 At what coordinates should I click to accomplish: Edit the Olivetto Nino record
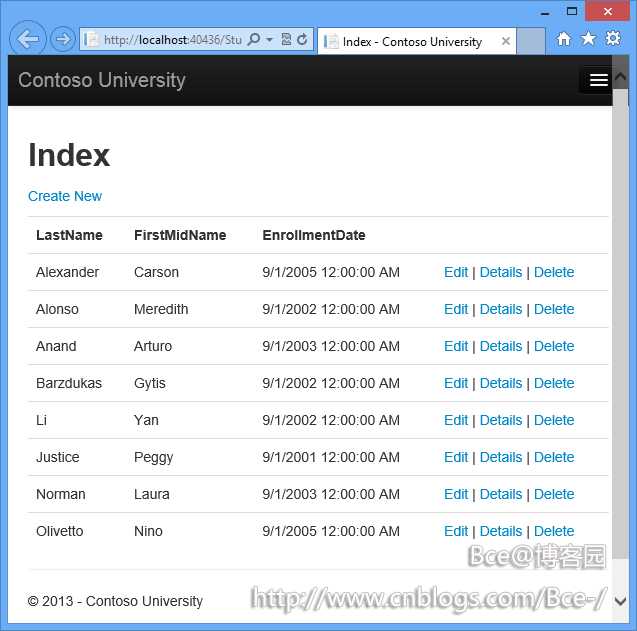[456, 531]
